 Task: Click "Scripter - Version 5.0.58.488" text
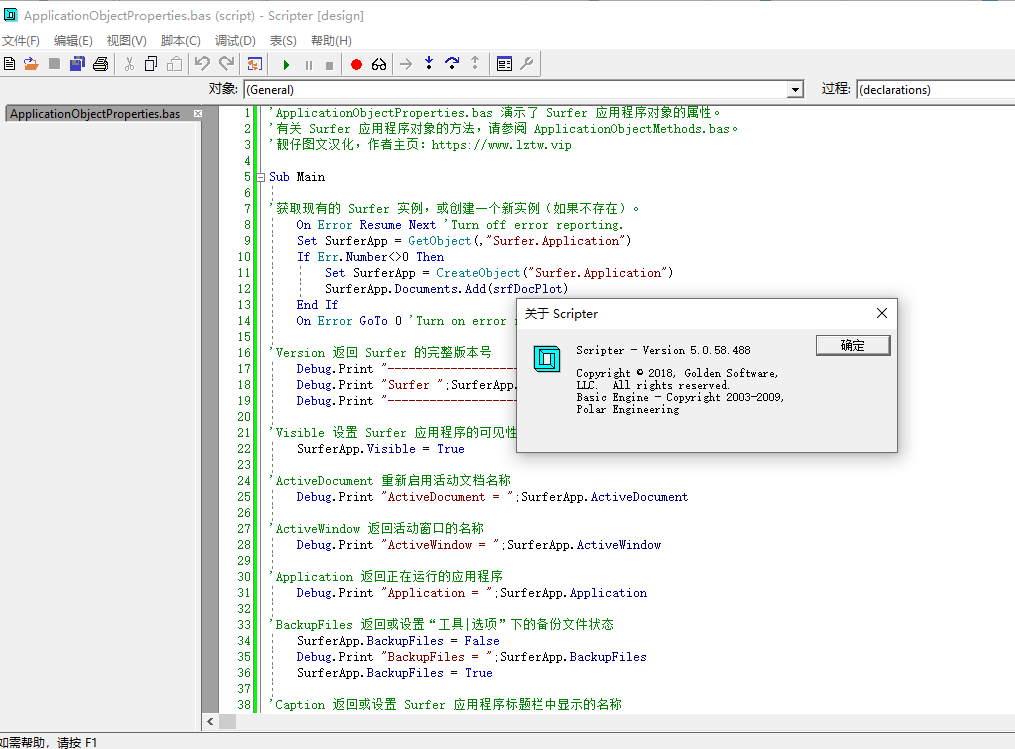tap(664, 350)
